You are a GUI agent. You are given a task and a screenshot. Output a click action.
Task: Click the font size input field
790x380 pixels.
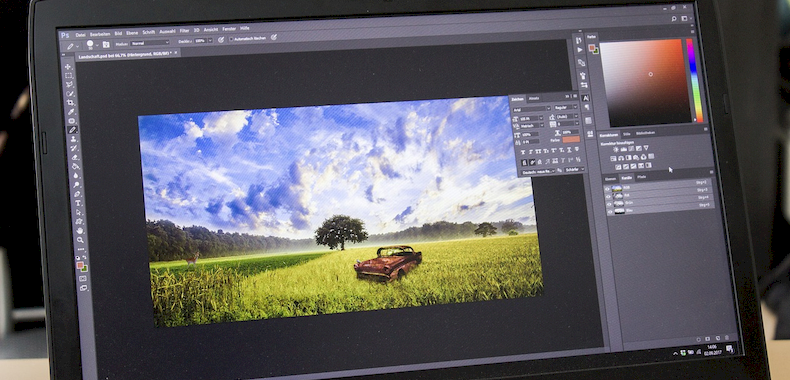click(529, 118)
